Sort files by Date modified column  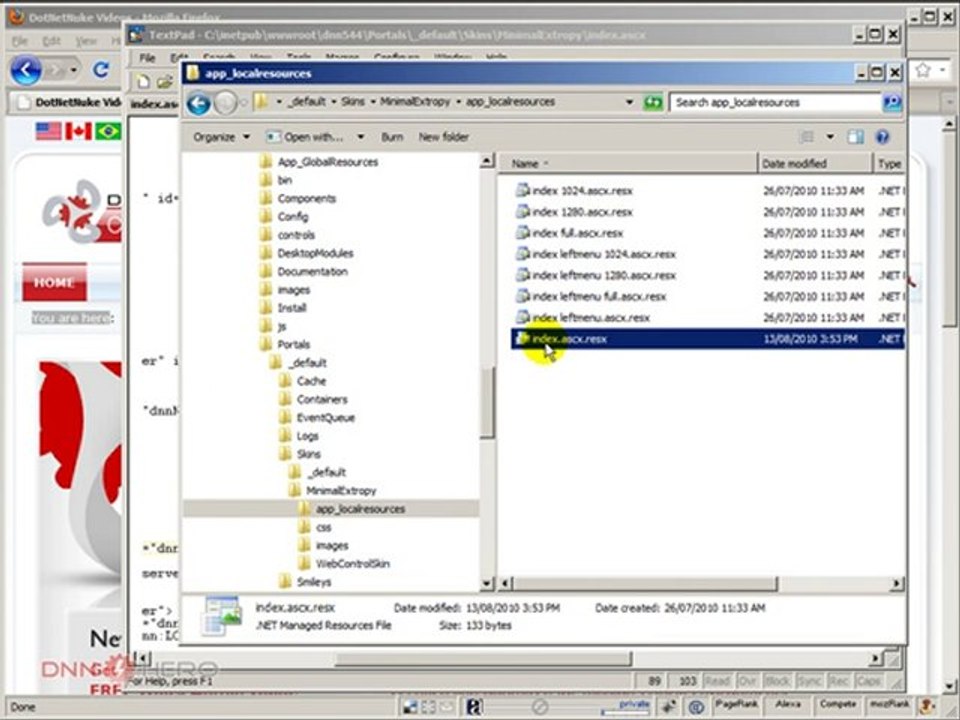(814, 163)
